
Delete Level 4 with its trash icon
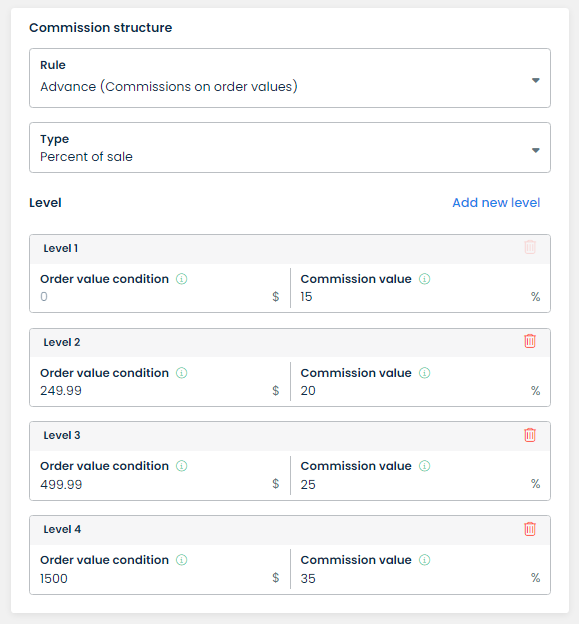point(530,529)
